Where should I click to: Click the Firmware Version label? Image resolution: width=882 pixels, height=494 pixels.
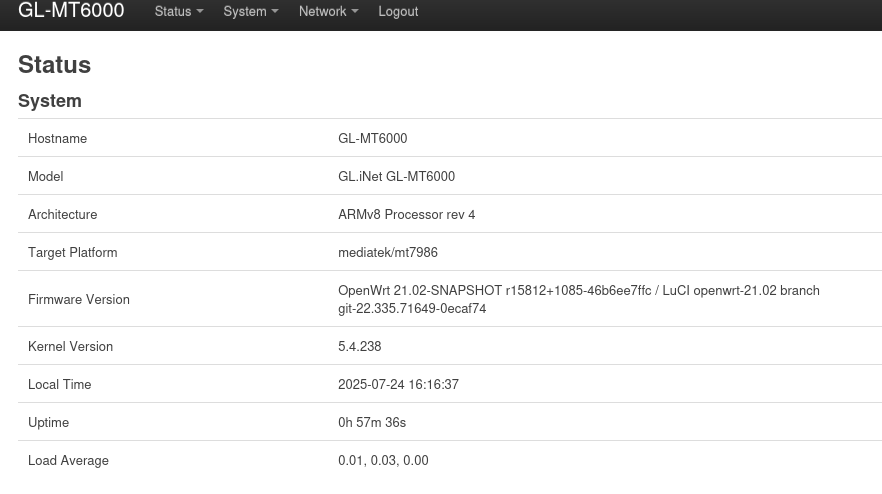[79, 299]
